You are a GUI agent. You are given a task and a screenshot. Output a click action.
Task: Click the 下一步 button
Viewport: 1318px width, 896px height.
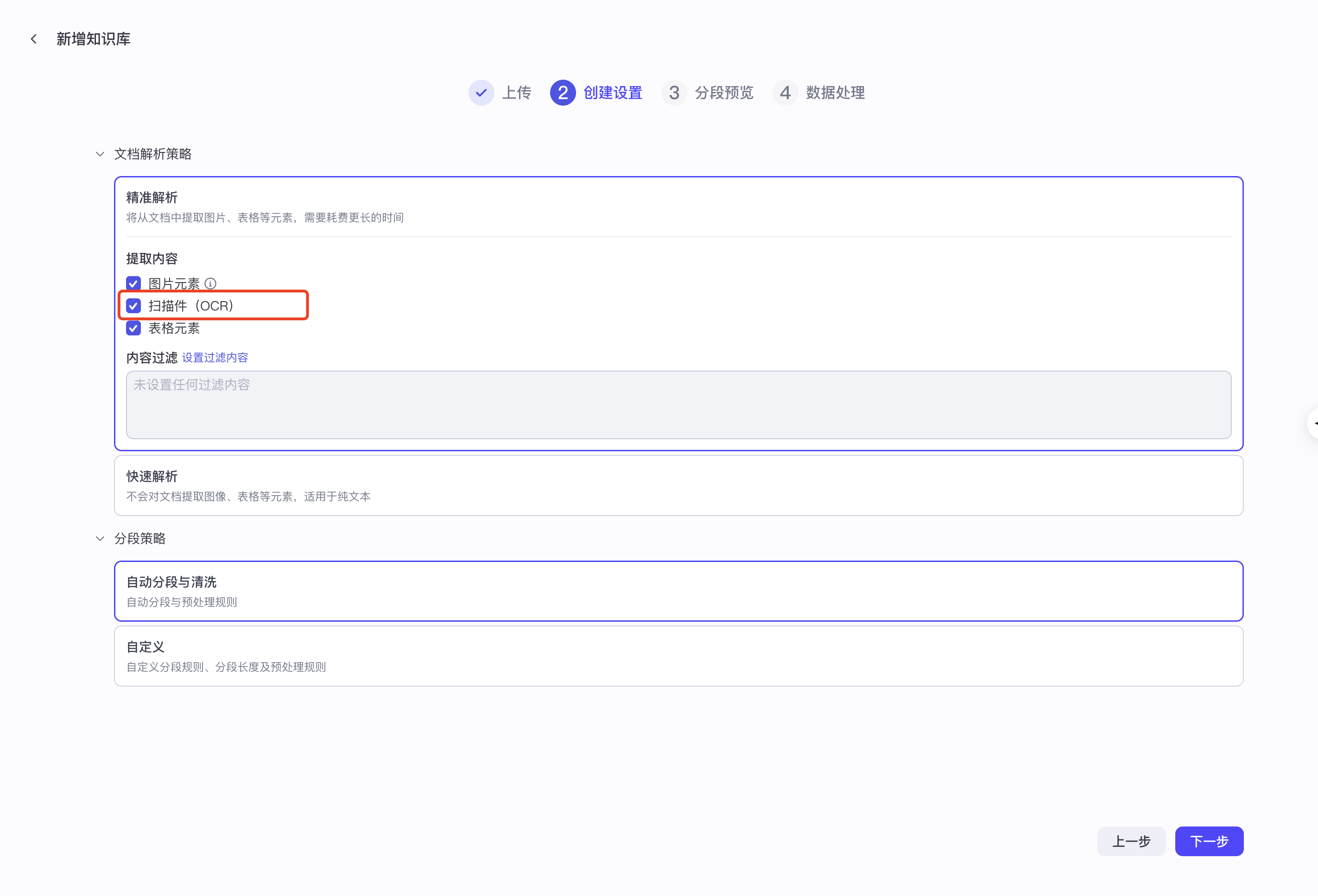click(x=1209, y=841)
